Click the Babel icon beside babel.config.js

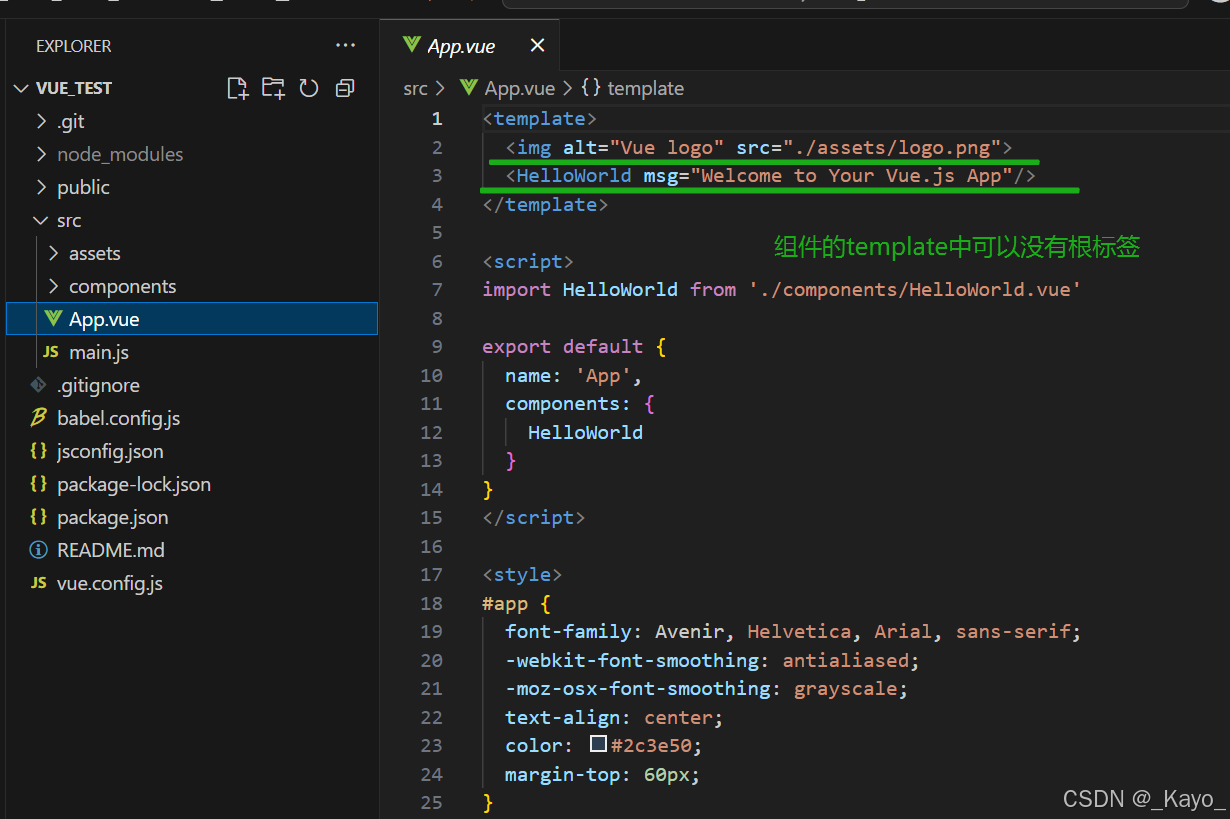point(37,418)
